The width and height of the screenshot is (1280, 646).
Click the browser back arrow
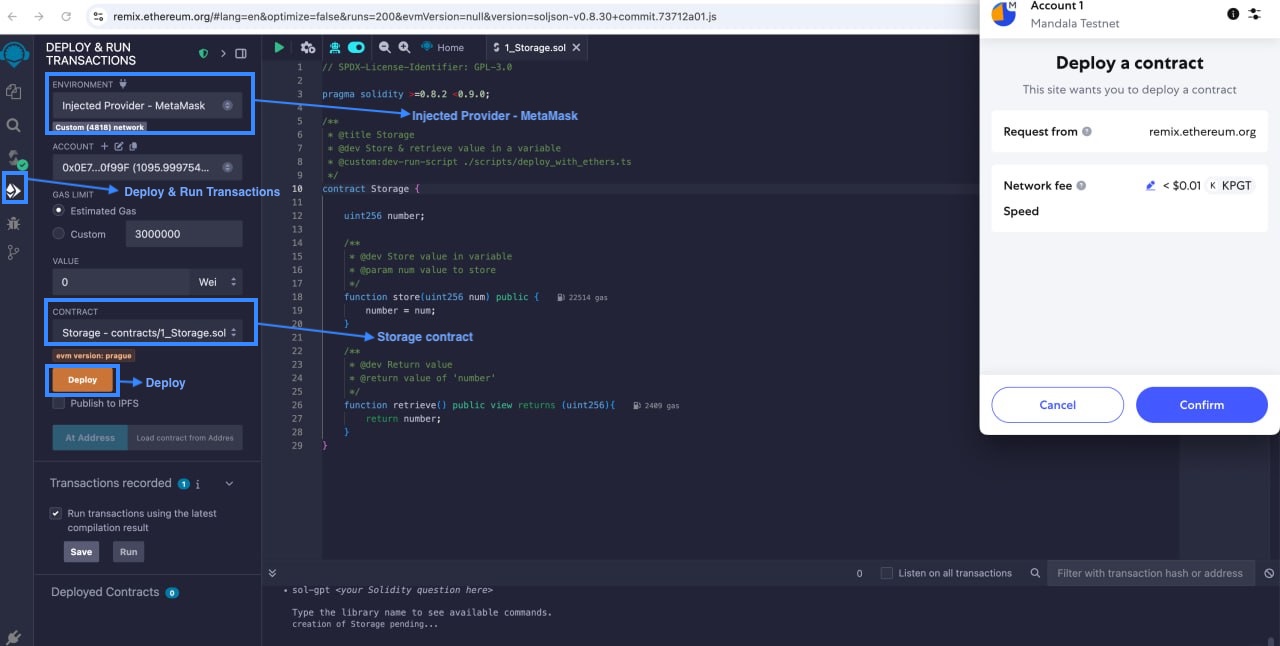pos(14,17)
